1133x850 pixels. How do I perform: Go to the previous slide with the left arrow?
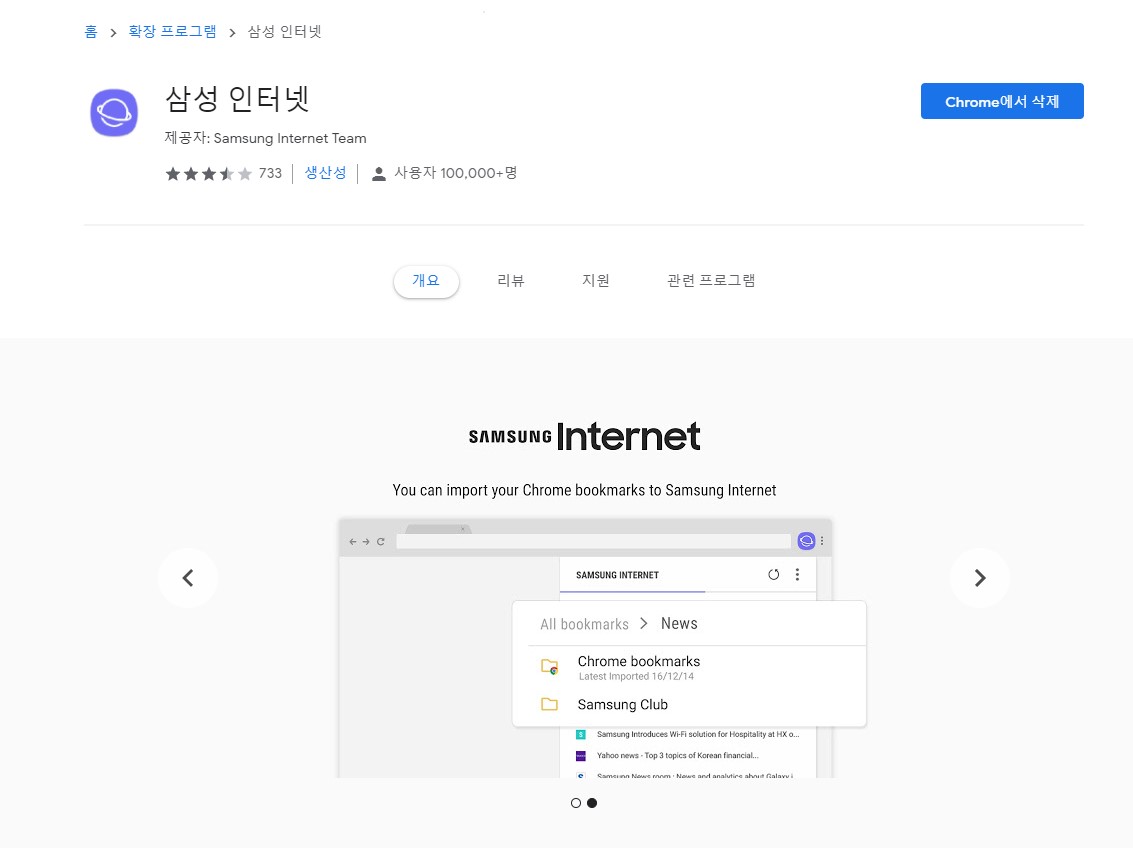(x=188, y=578)
